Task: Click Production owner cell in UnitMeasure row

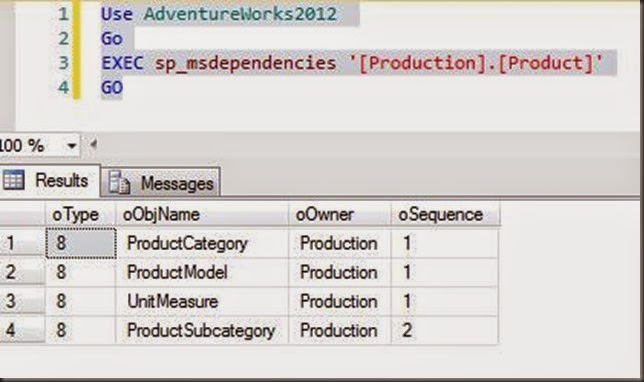Action: [340, 301]
